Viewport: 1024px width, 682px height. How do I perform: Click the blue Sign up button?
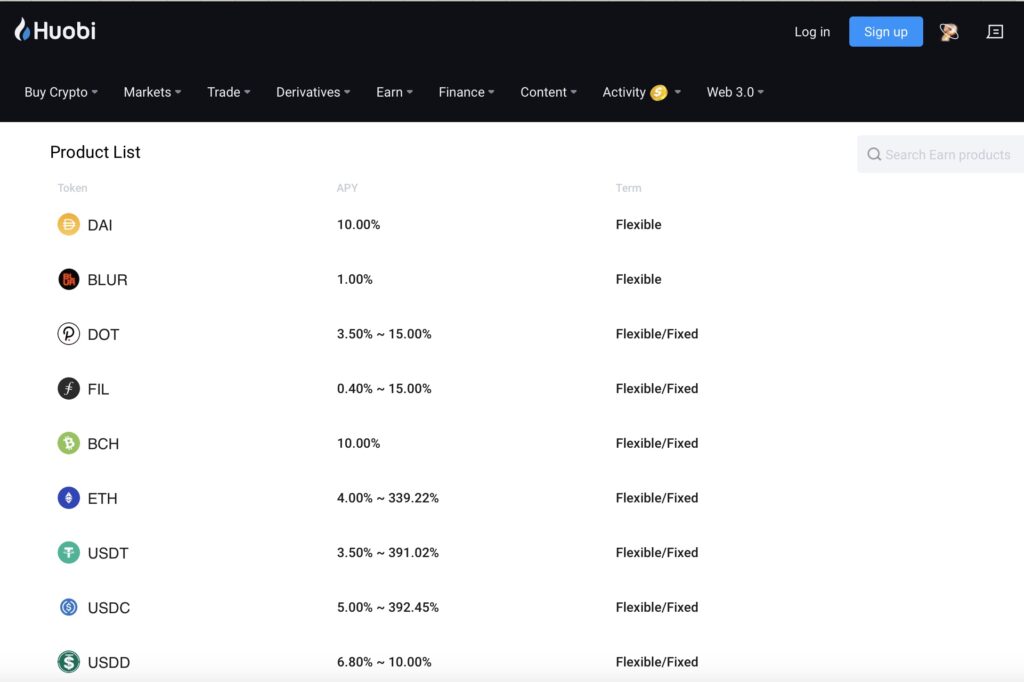pos(886,31)
